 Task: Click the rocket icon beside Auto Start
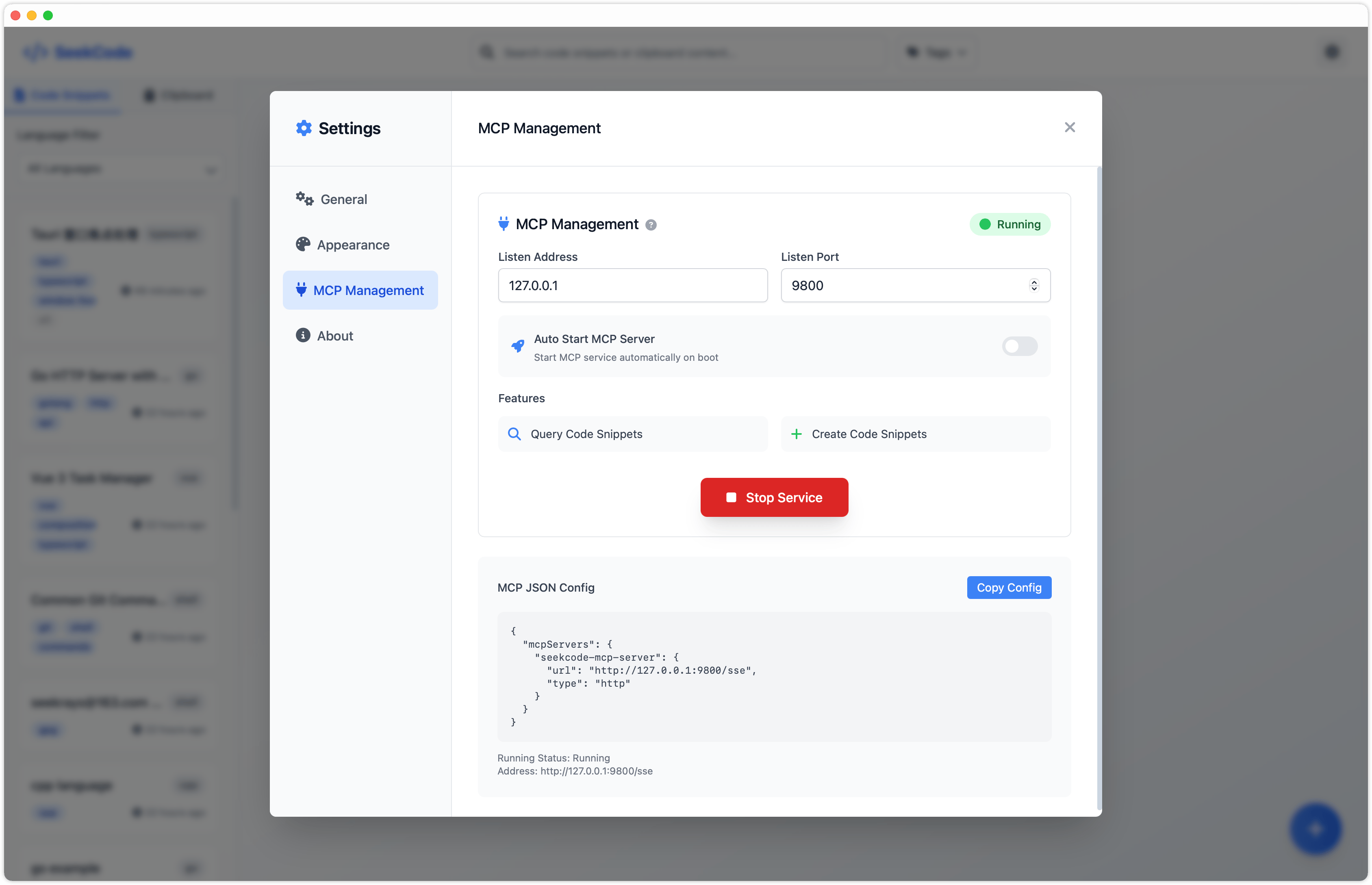pos(517,346)
